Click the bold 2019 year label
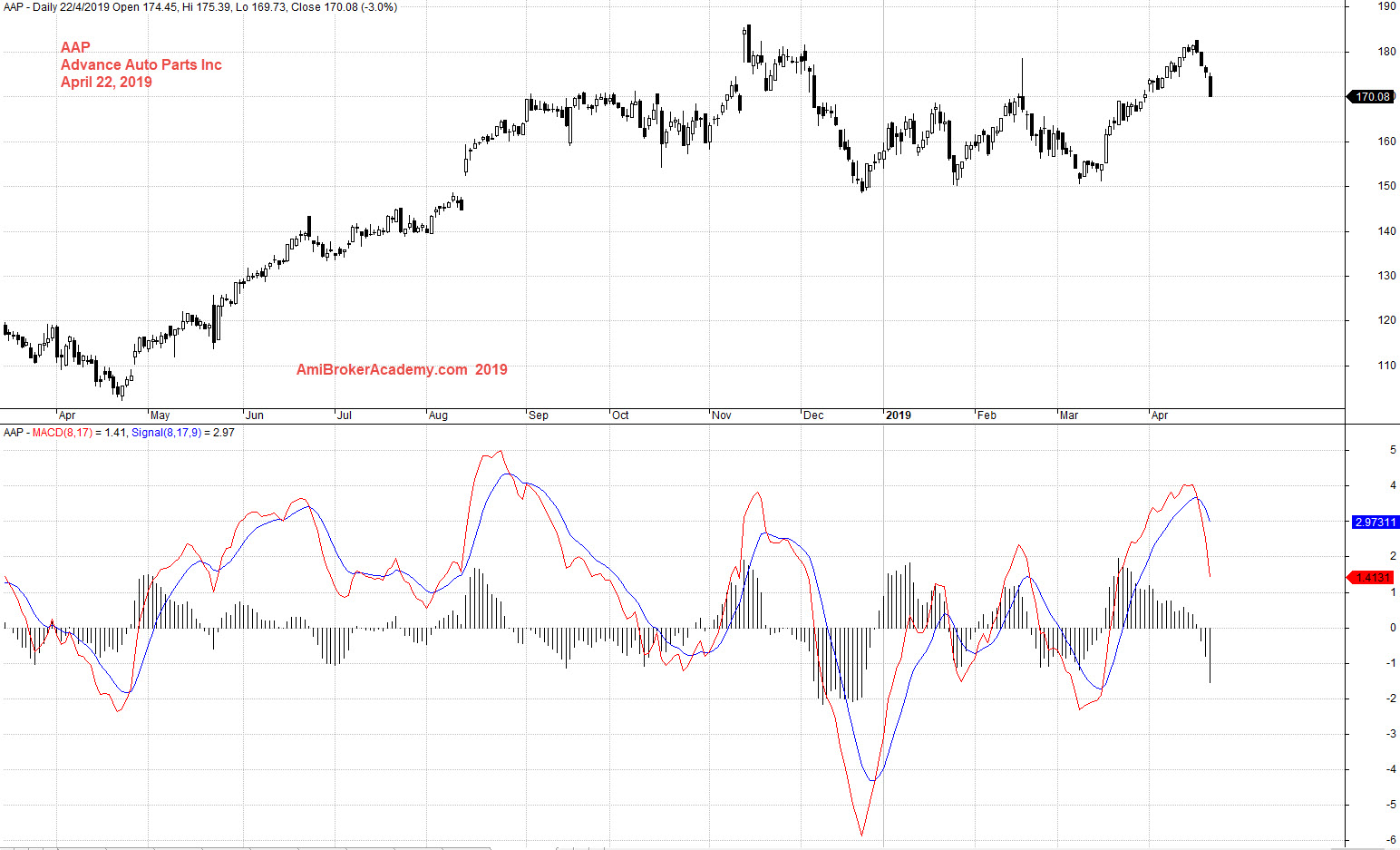The width and height of the screenshot is (1400, 850). pos(899,415)
